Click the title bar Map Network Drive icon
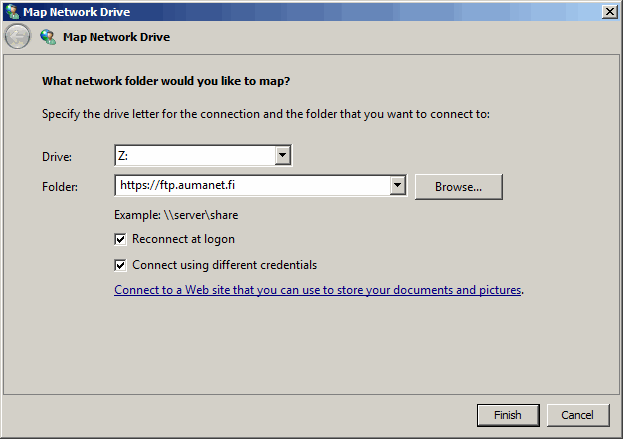624x439 pixels. pyautogui.click(x=12, y=12)
